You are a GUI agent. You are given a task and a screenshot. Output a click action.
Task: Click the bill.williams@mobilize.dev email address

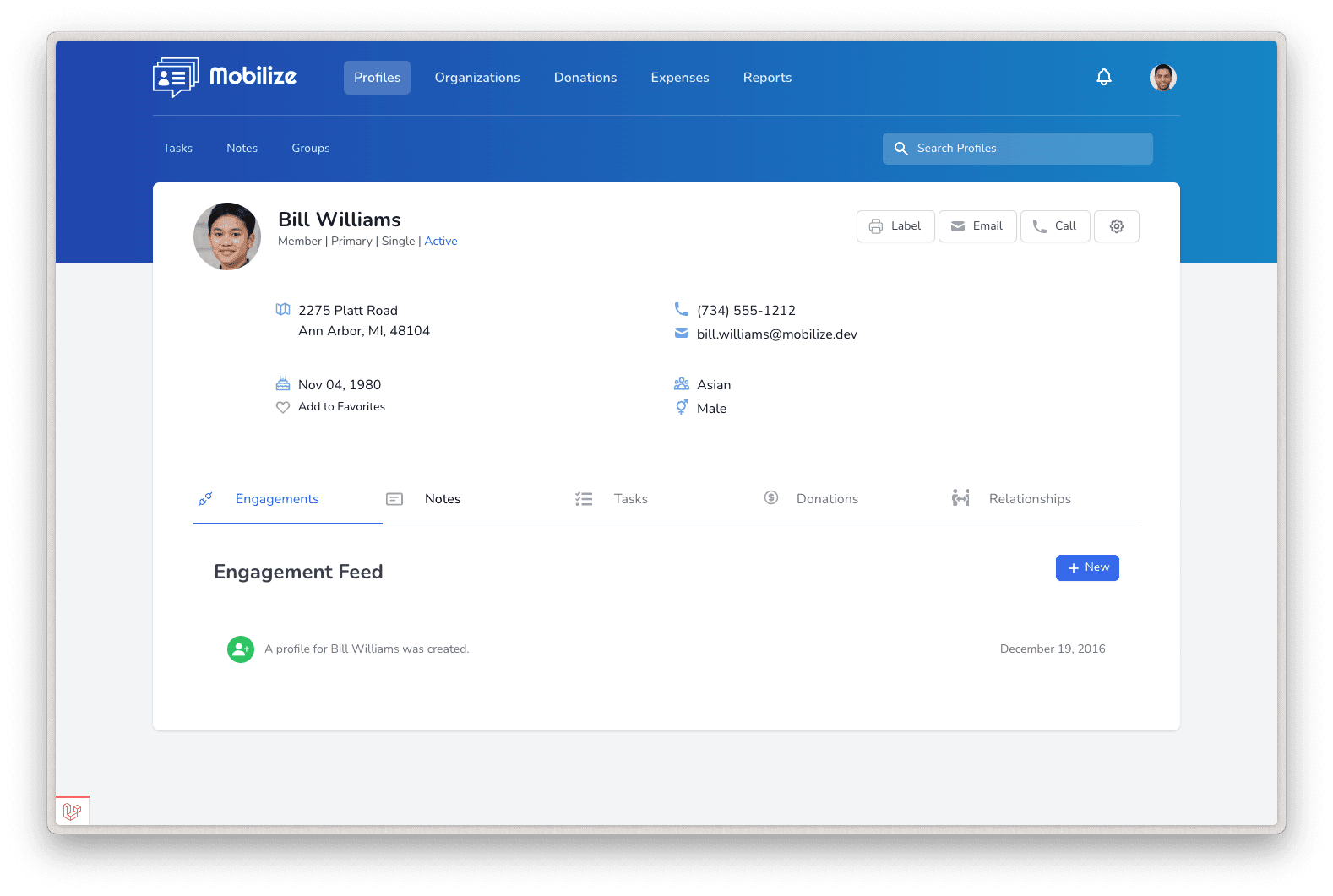point(777,334)
